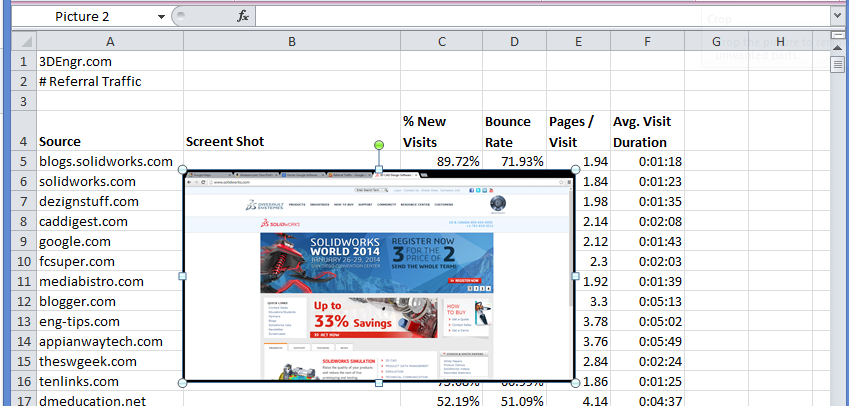Click the top-left corner handle of the picture
The height and width of the screenshot is (406, 849).
(183, 169)
